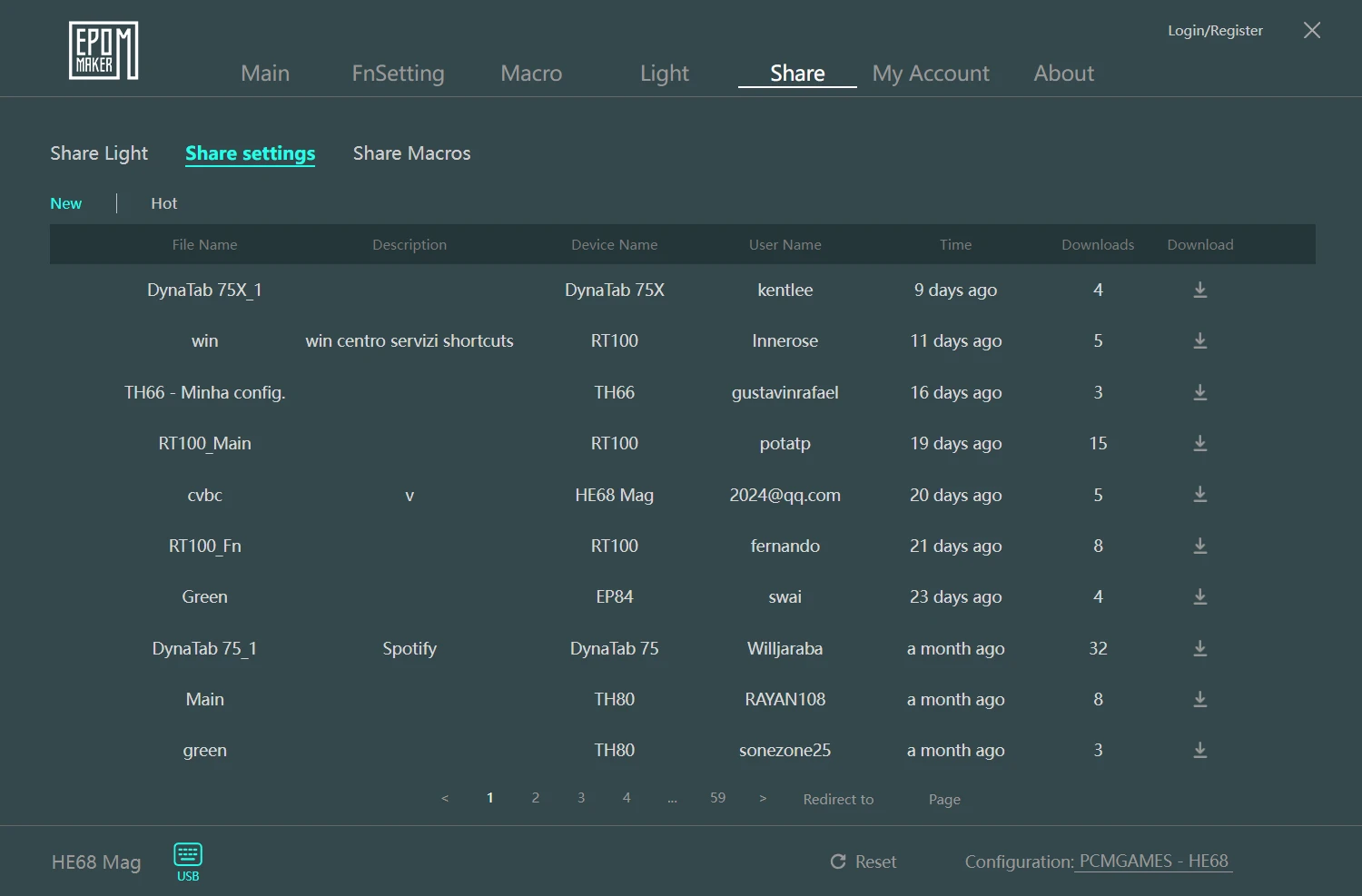Go to previous page arrow

[x=445, y=798]
